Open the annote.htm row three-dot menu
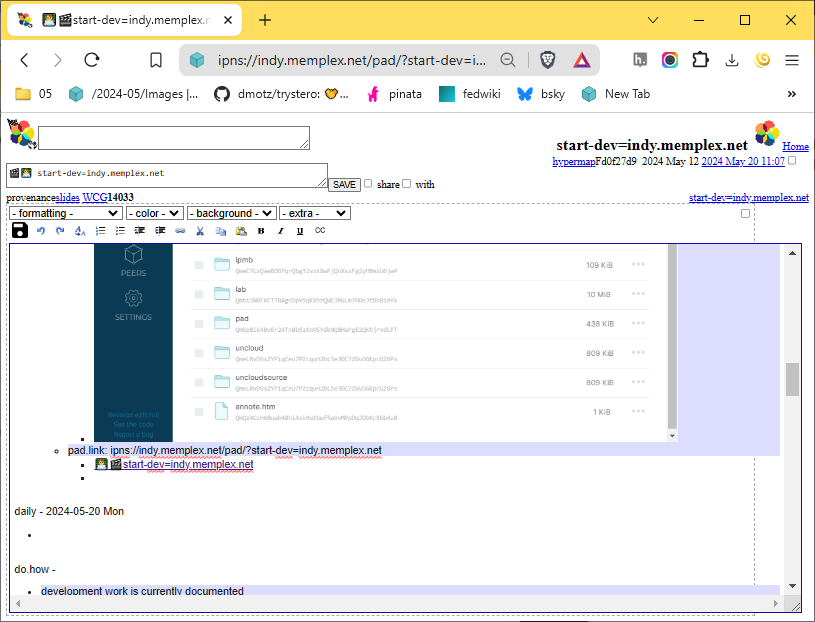 coord(638,411)
